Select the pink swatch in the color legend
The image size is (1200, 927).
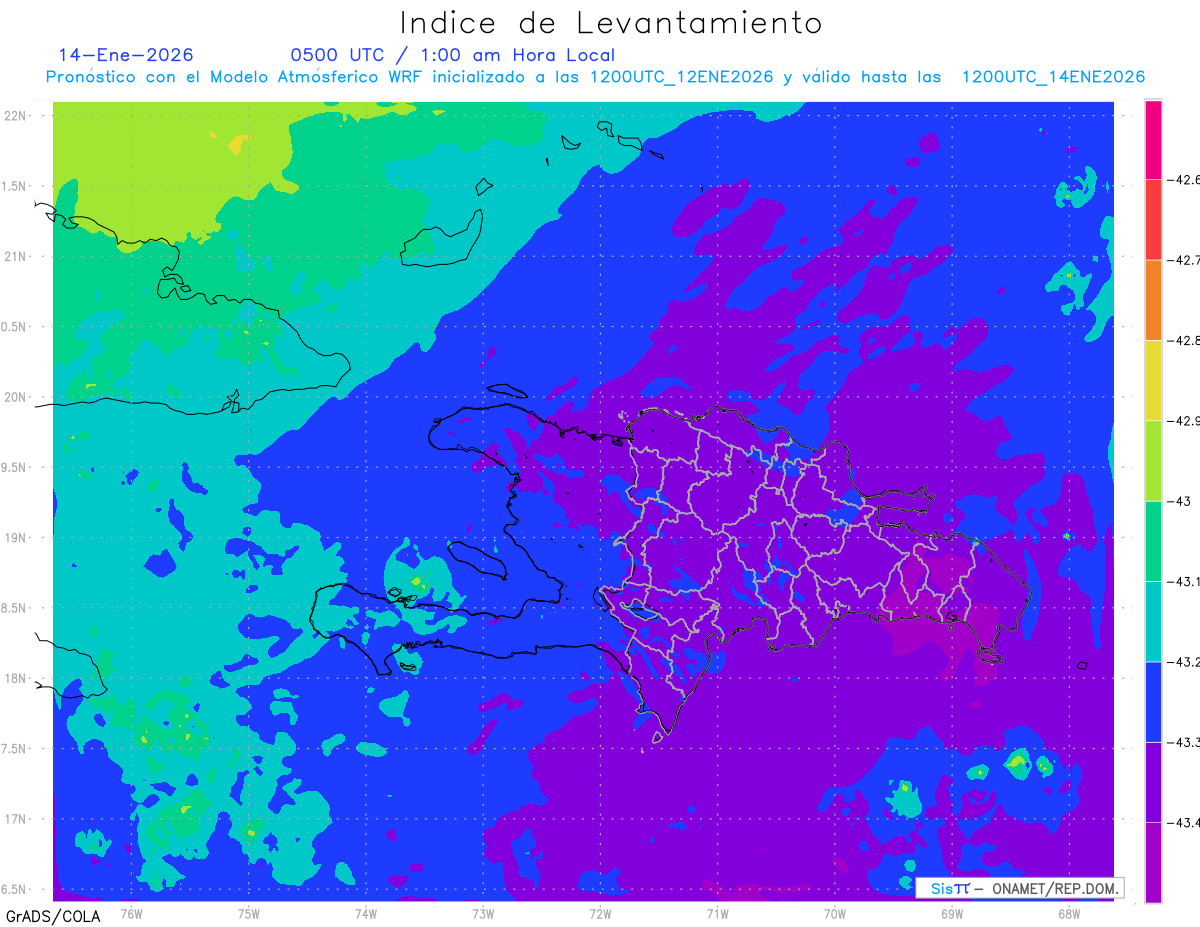point(1153,140)
